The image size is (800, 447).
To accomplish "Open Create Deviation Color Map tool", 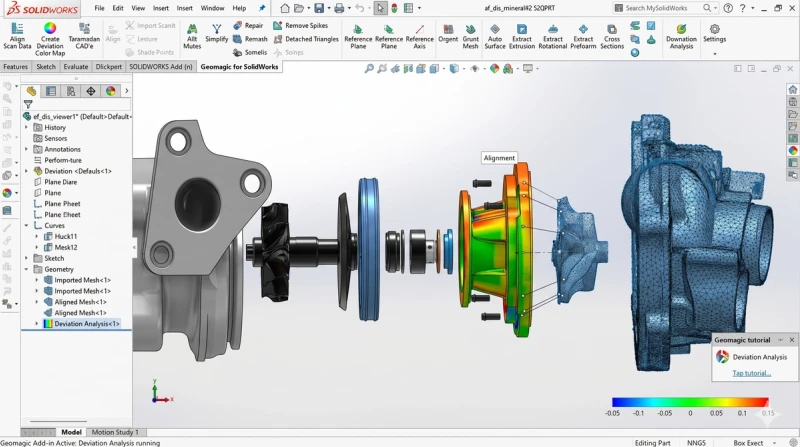I will [50, 39].
